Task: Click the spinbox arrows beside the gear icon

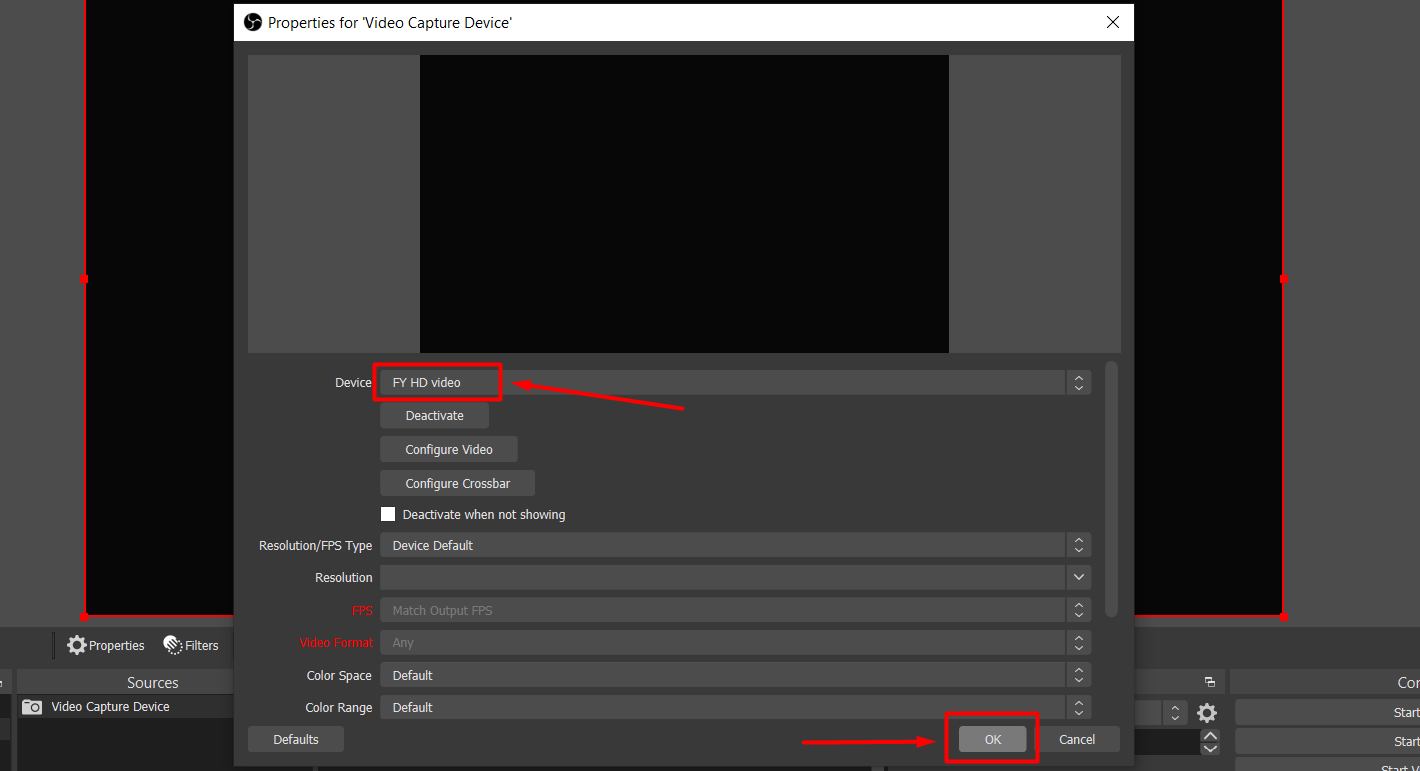Action: coord(1176,713)
